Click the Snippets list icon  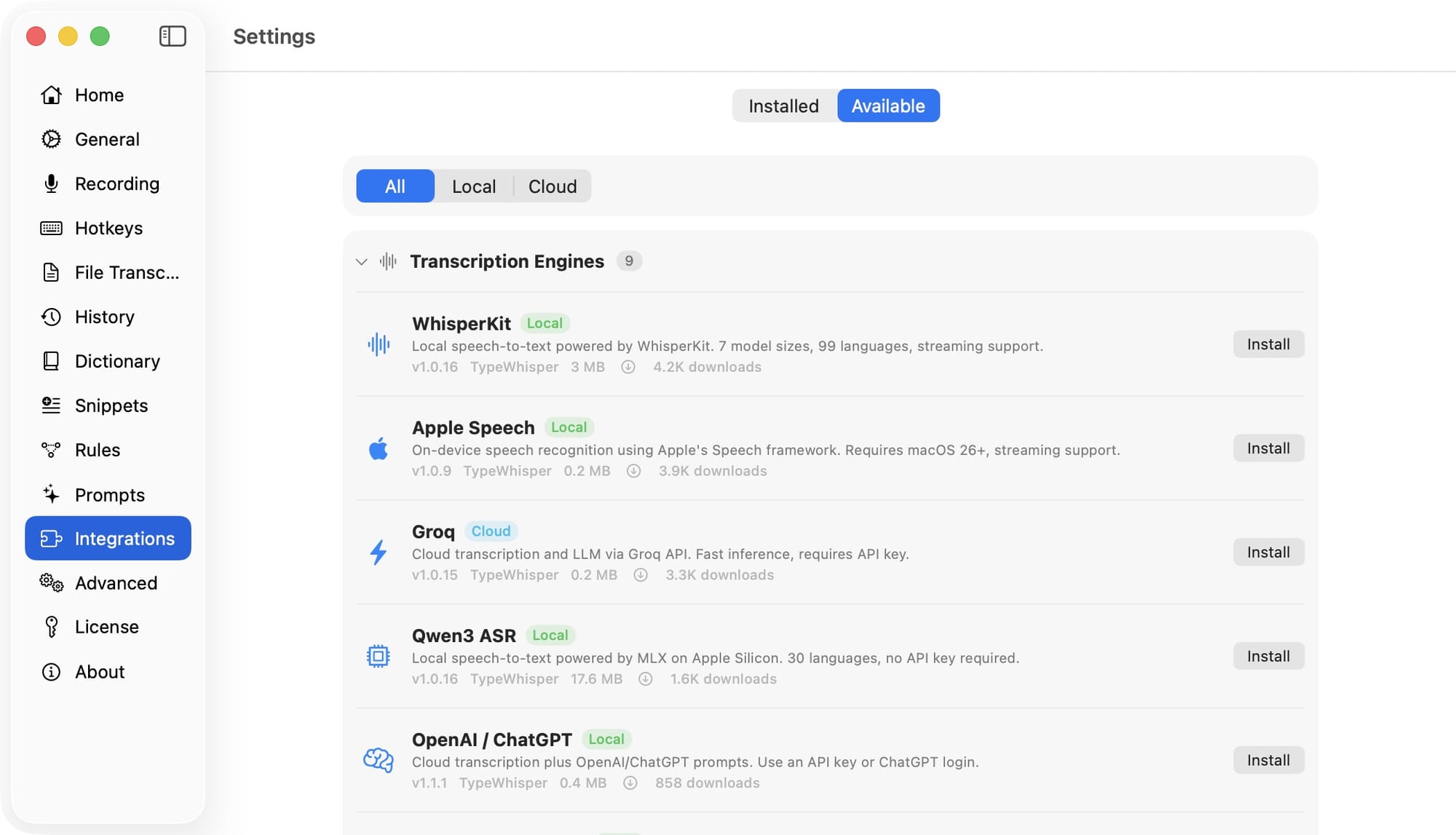coord(51,405)
